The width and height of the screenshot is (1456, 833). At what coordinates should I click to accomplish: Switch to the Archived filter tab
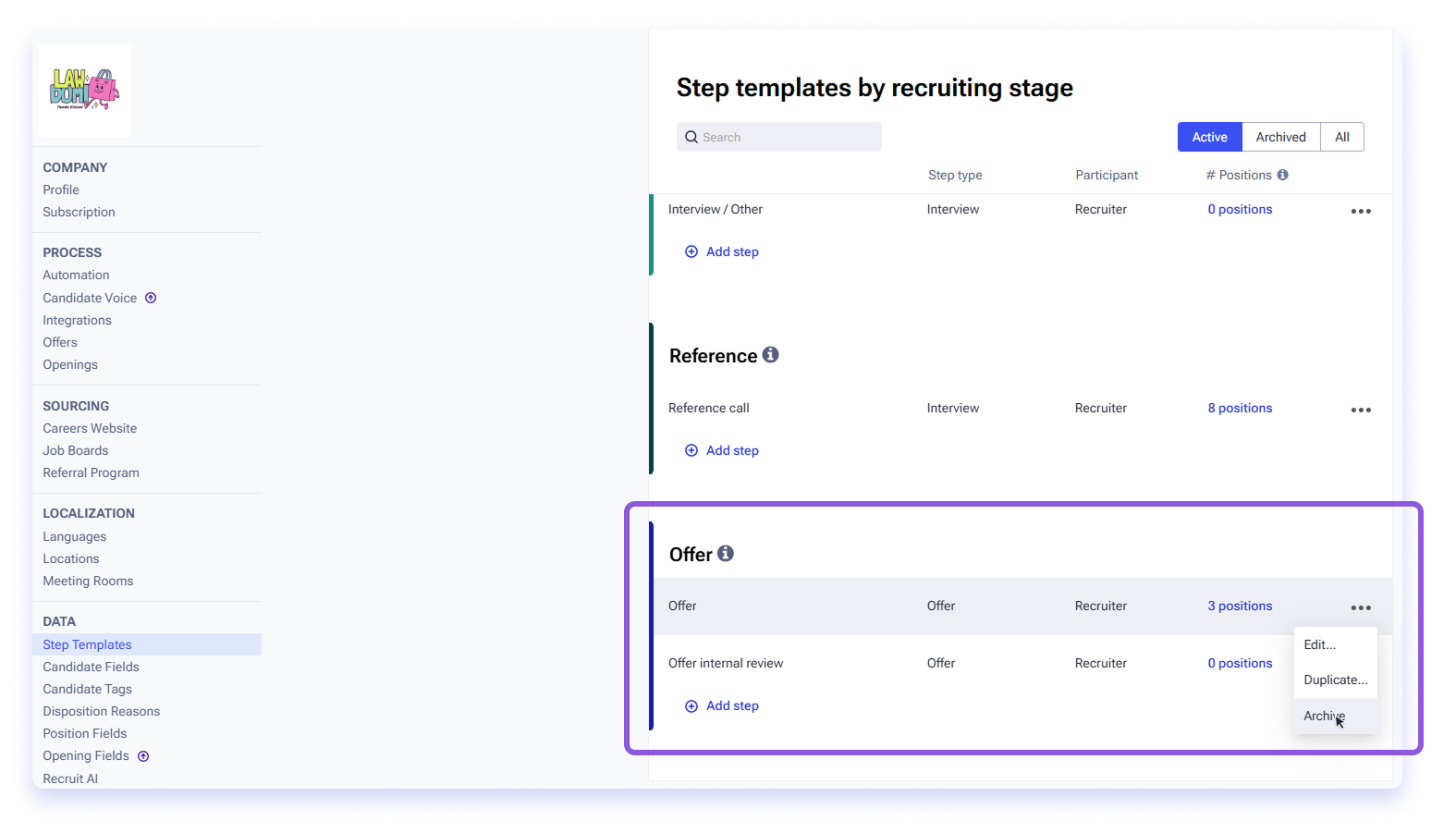(1281, 137)
